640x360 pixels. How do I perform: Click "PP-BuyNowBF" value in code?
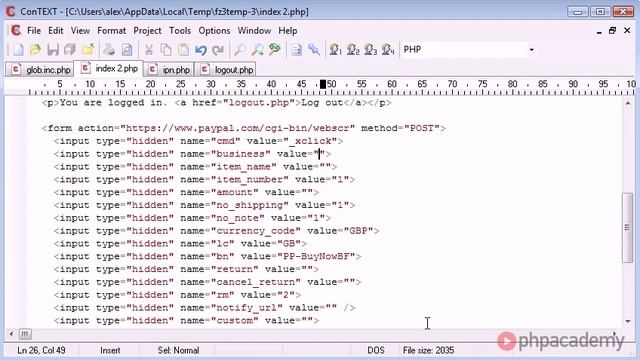pyautogui.click(x=316, y=257)
